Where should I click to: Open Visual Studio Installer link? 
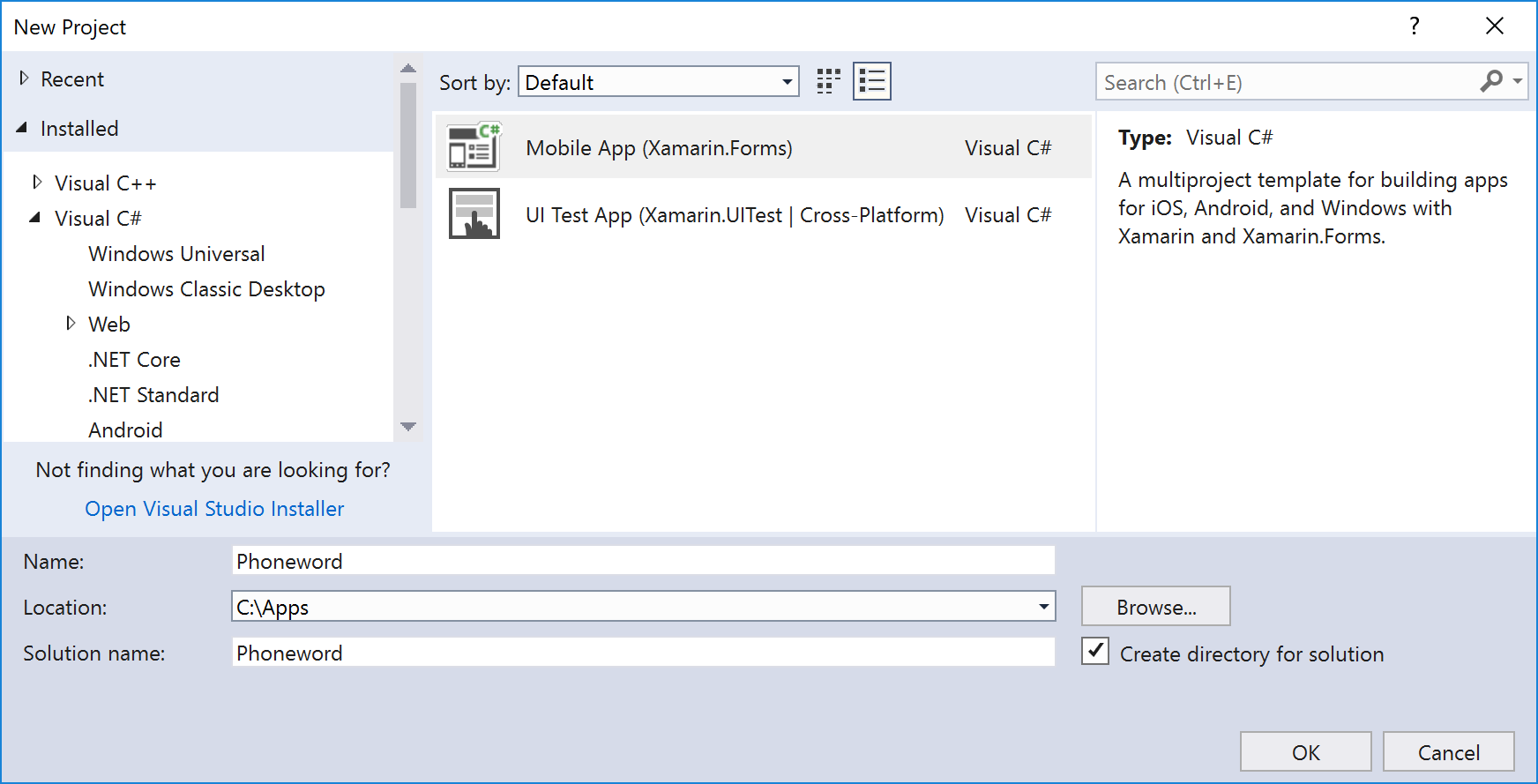pyautogui.click(x=214, y=509)
